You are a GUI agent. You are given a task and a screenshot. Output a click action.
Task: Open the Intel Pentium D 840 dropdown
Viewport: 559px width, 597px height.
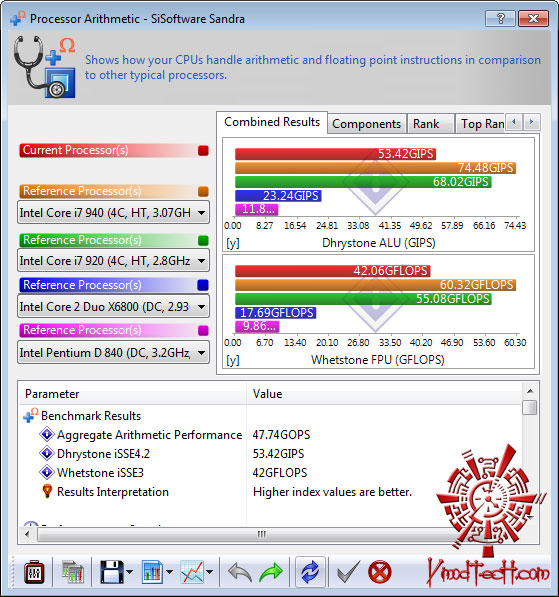pyautogui.click(x=113, y=352)
